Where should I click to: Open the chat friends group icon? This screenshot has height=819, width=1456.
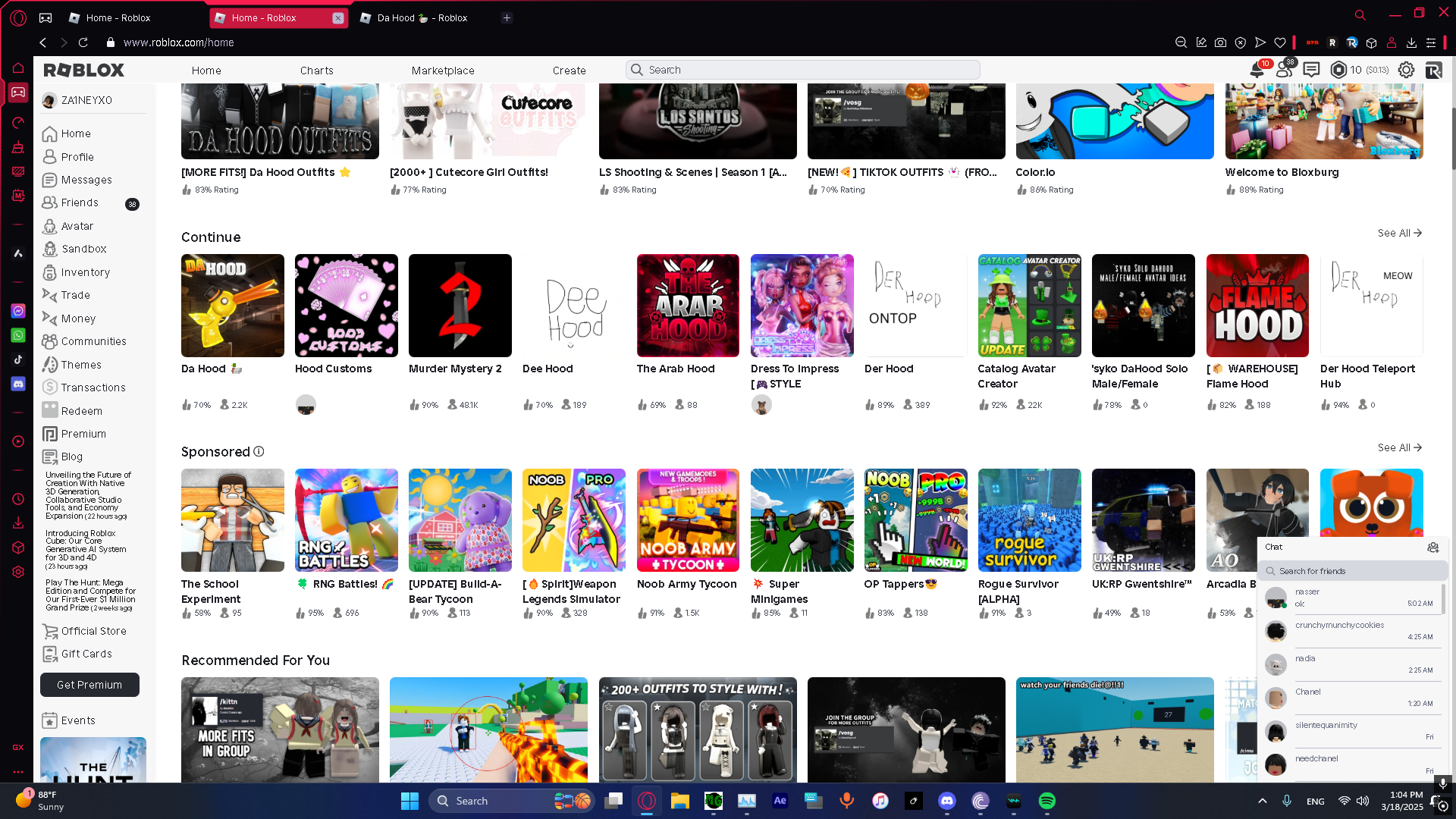1432,547
